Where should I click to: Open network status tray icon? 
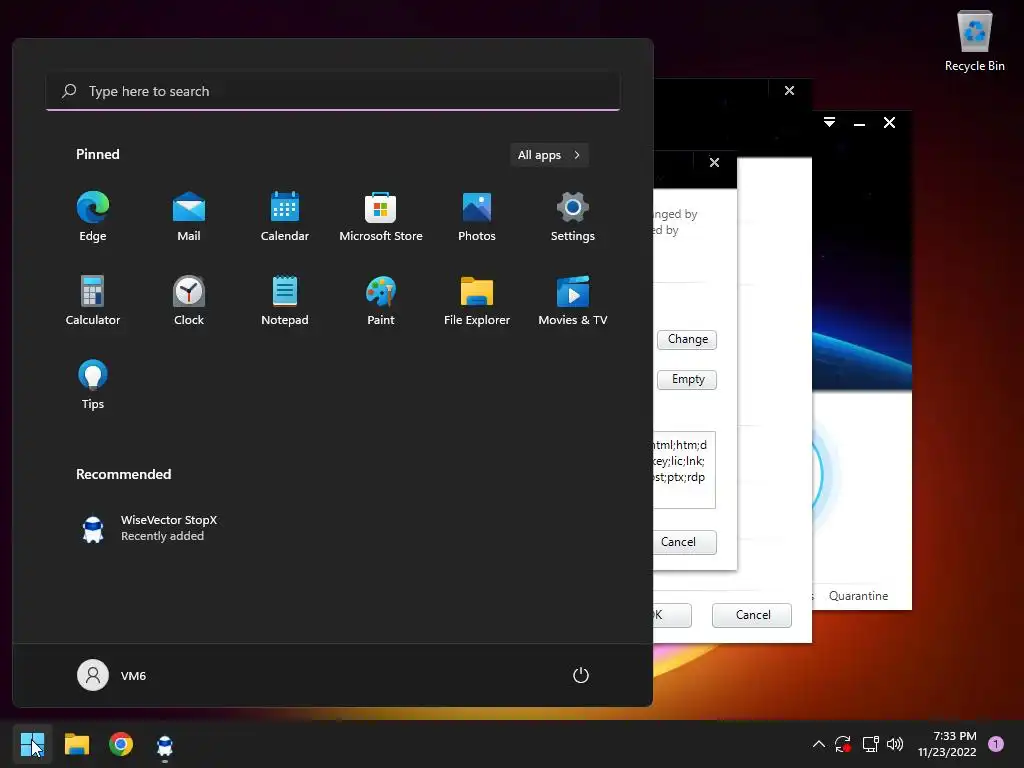(x=871, y=744)
